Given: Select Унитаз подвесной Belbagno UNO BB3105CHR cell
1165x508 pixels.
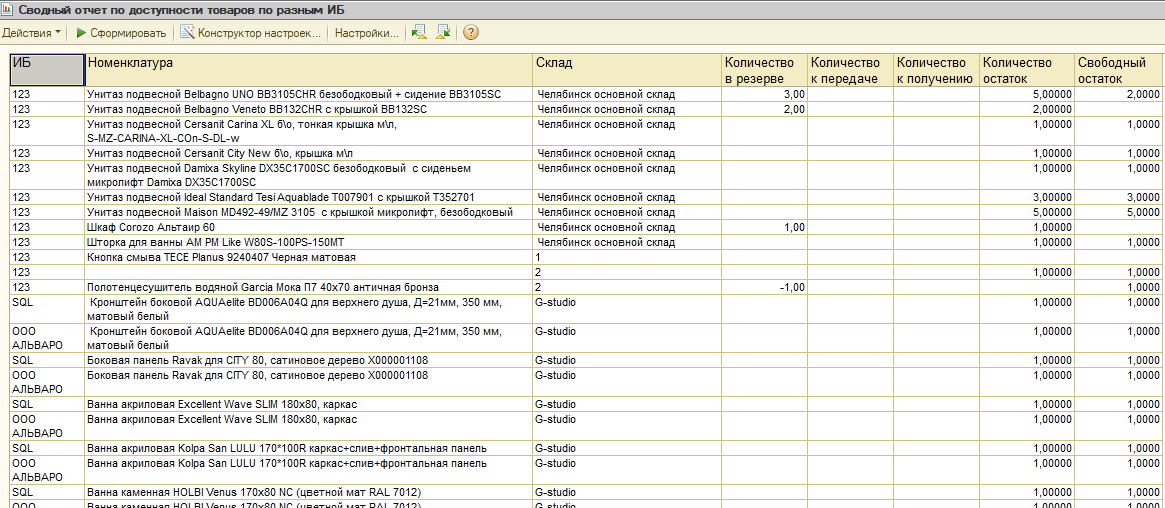Looking at the screenshot, I should click(309, 94).
